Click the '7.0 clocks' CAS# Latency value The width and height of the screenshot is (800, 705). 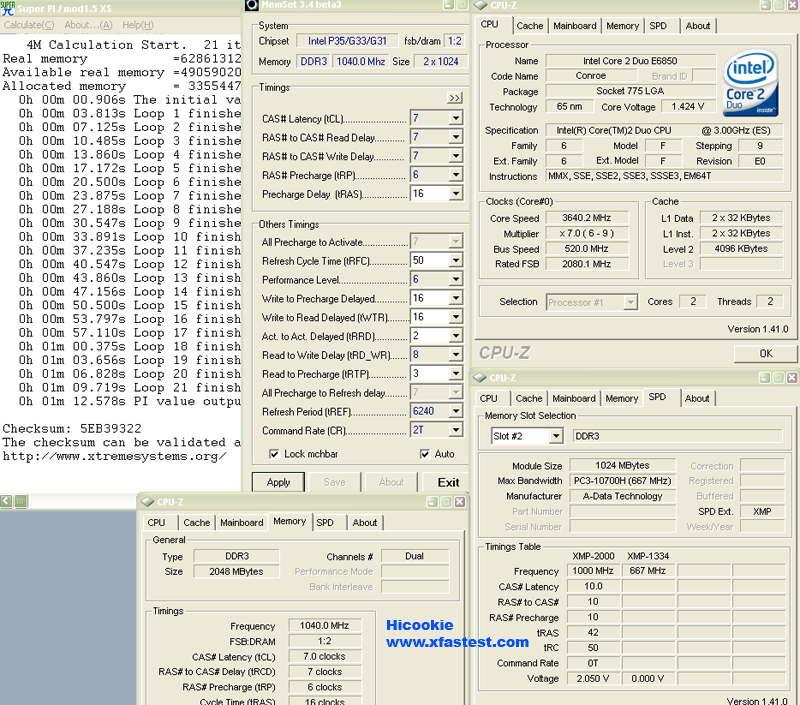click(324, 657)
